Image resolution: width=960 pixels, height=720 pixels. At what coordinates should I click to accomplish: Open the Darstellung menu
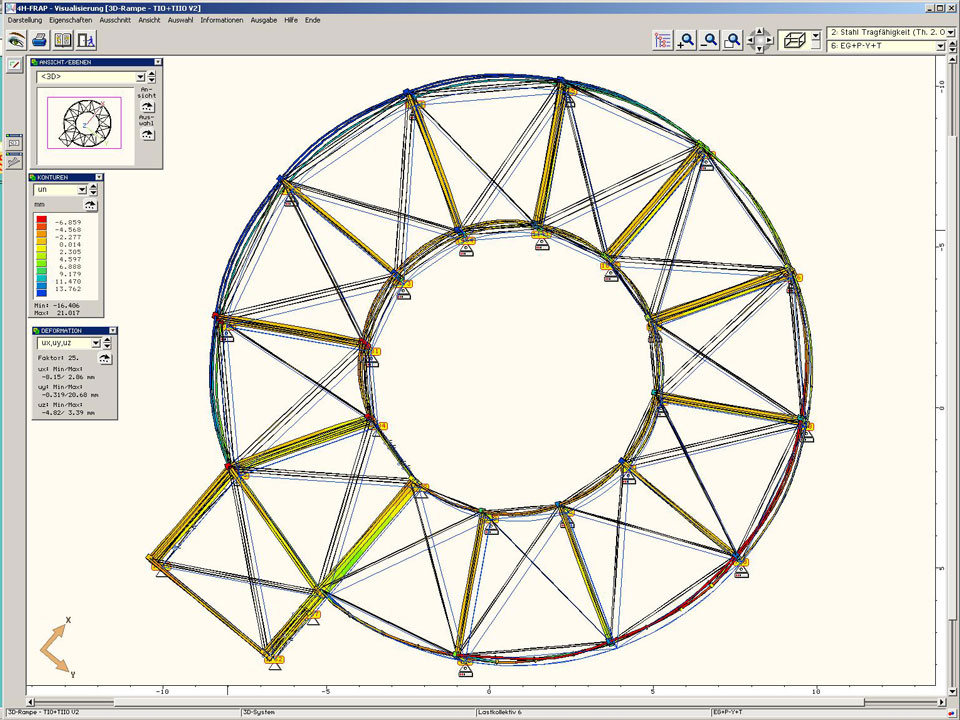point(25,20)
